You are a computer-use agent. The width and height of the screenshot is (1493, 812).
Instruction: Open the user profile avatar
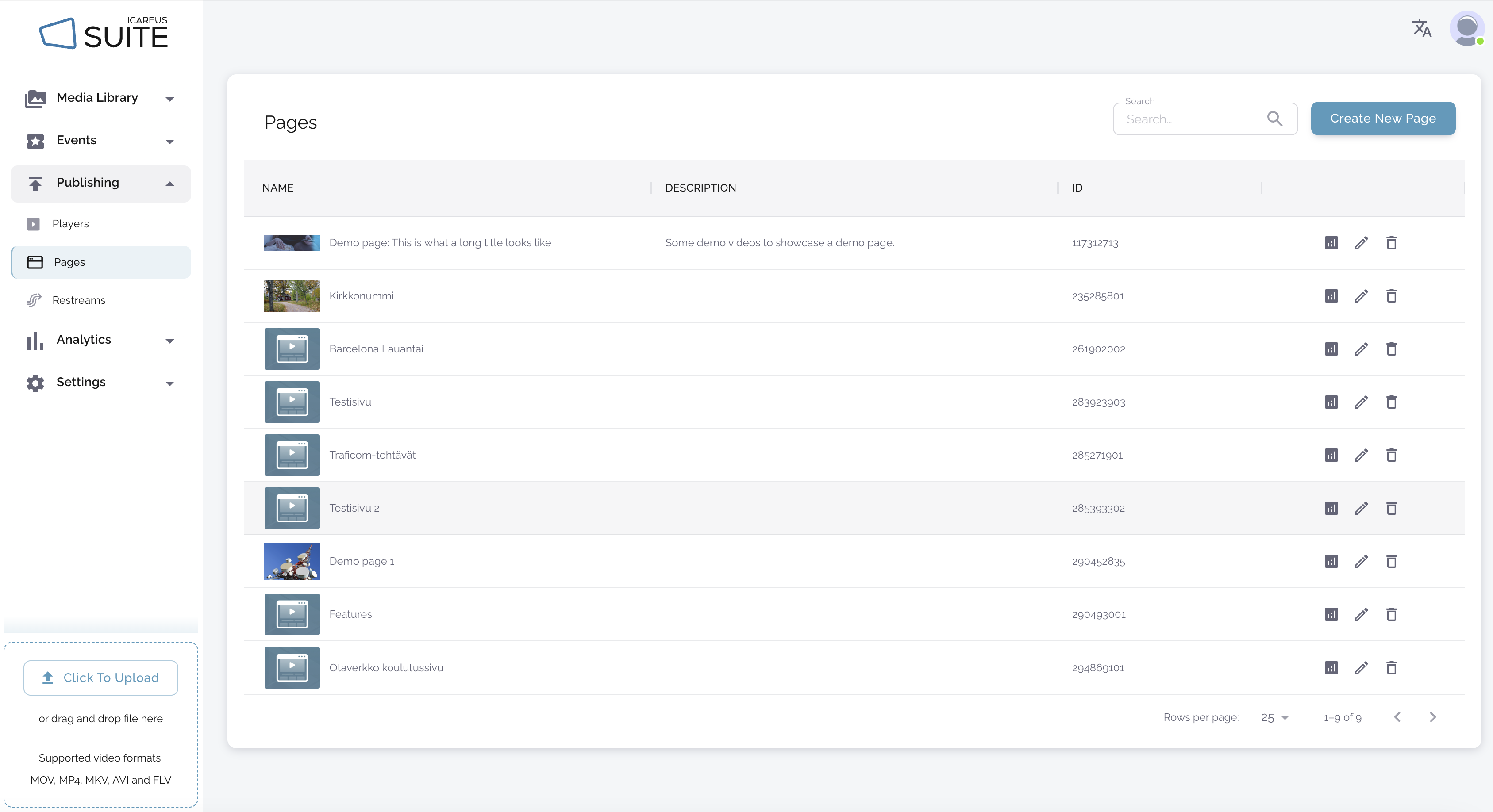click(x=1466, y=28)
